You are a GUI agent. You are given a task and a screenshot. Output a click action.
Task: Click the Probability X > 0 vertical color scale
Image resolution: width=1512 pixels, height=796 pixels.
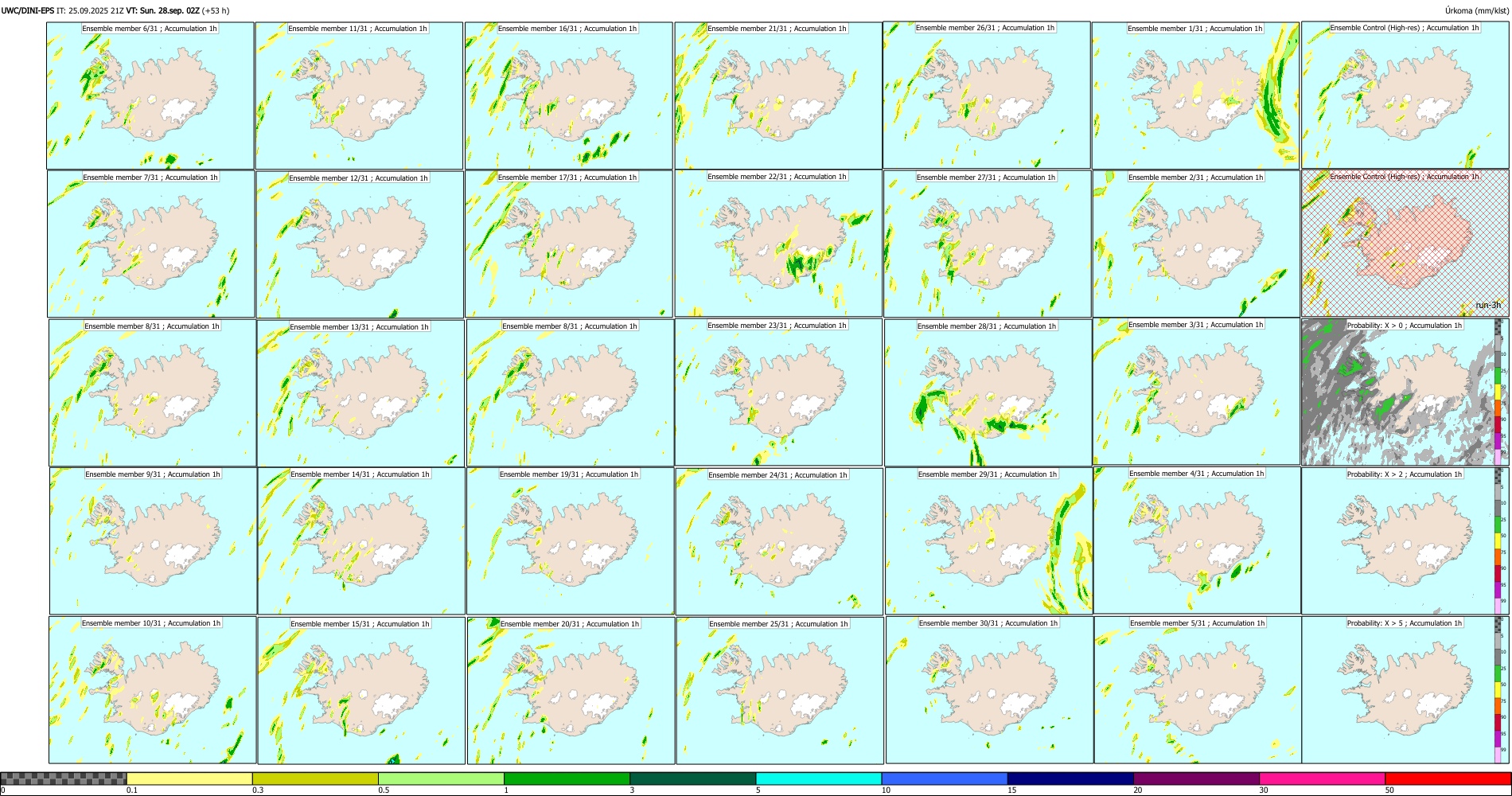[x=1498, y=392]
